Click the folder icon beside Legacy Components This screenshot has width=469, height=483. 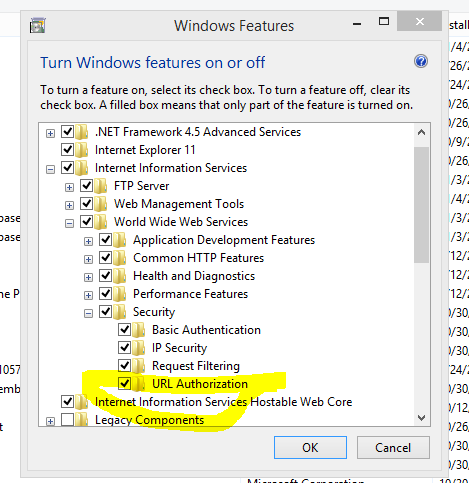click(x=81, y=420)
